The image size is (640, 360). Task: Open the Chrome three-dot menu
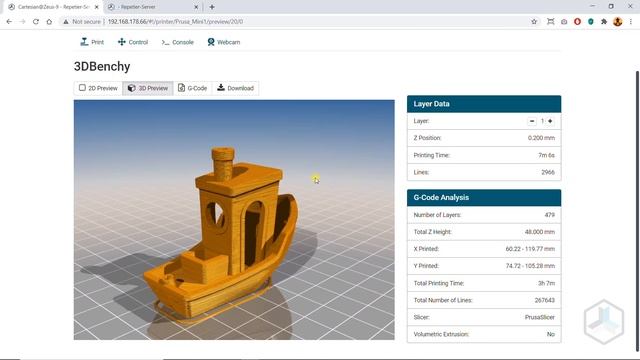(x=631, y=22)
